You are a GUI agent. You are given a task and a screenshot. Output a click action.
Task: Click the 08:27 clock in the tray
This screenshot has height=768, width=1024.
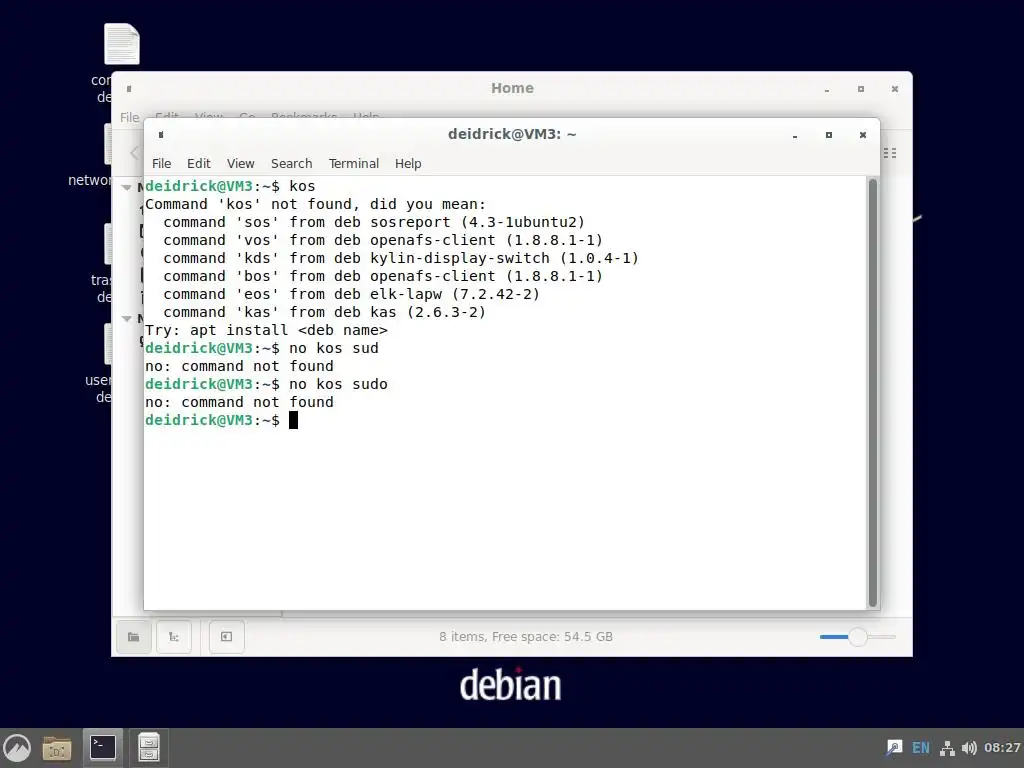click(x=1002, y=748)
